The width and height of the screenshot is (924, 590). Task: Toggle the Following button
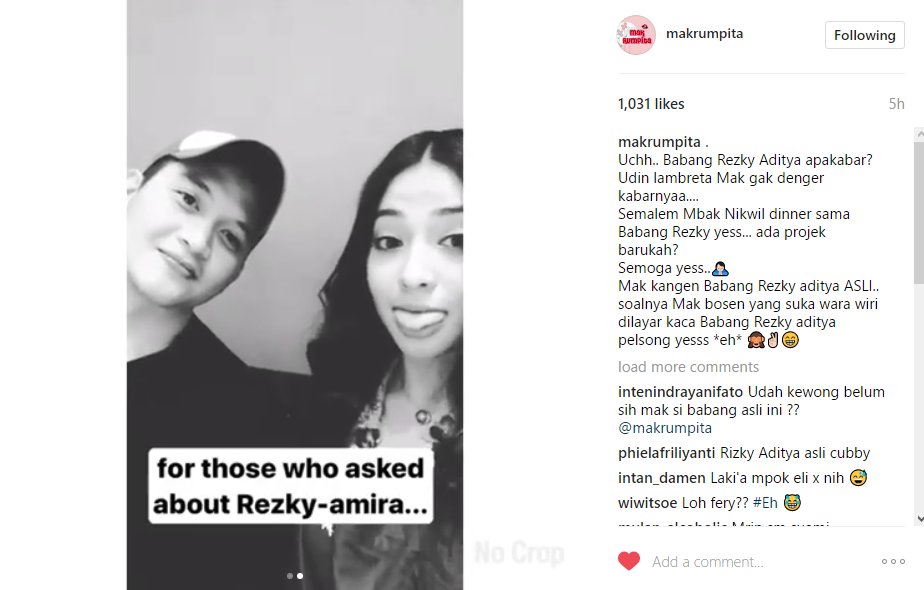coord(864,35)
